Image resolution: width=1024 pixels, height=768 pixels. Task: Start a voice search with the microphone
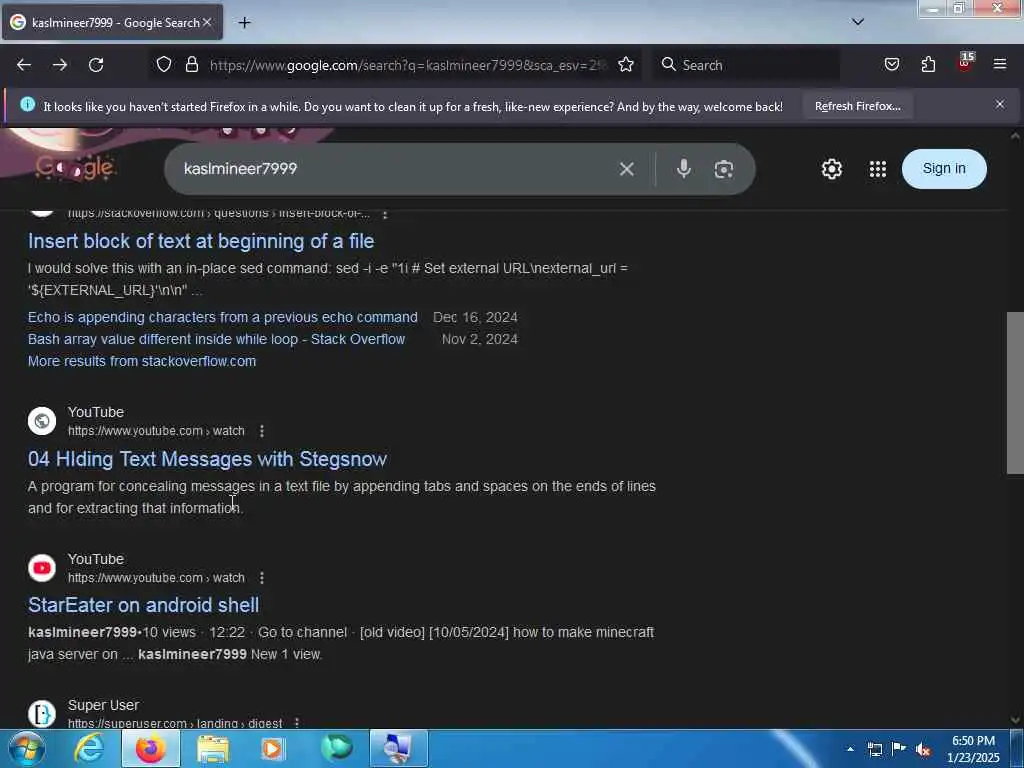[x=684, y=169]
